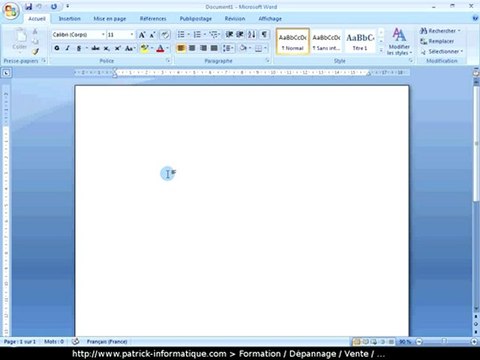
Task: Open the Publipostage tab
Action: tap(196, 19)
